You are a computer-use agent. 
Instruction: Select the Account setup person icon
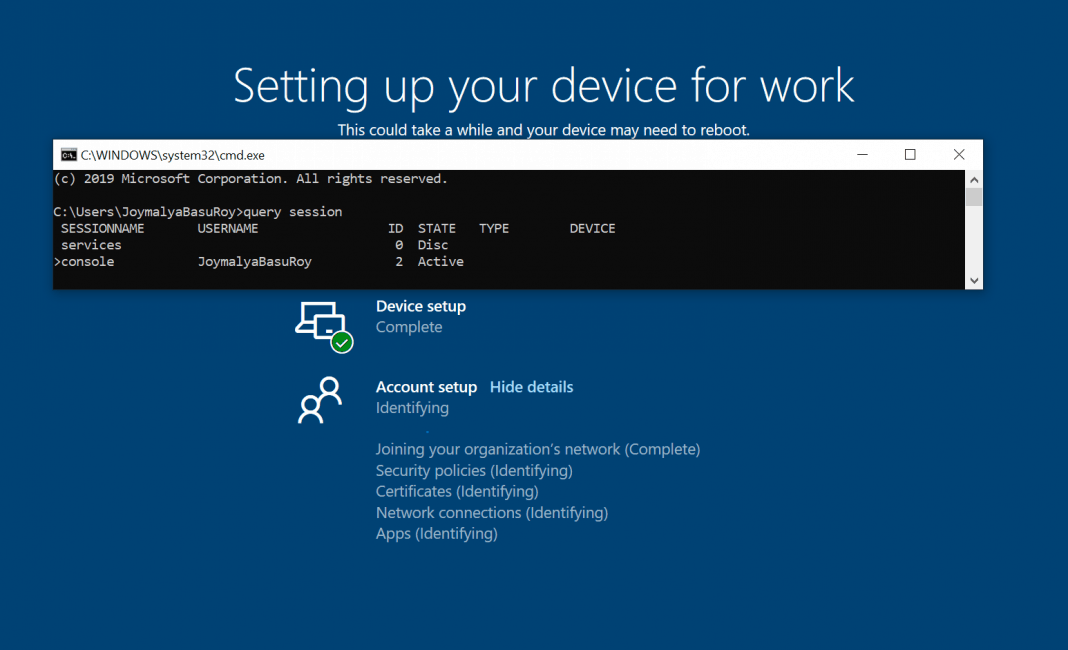pyautogui.click(x=319, y=400)
